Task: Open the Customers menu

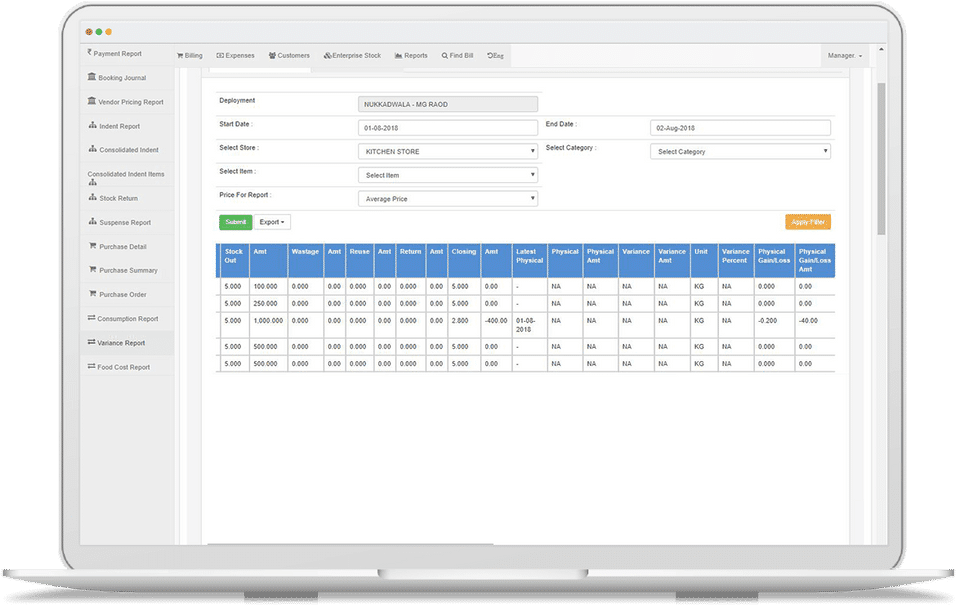Action: (289, 56)
